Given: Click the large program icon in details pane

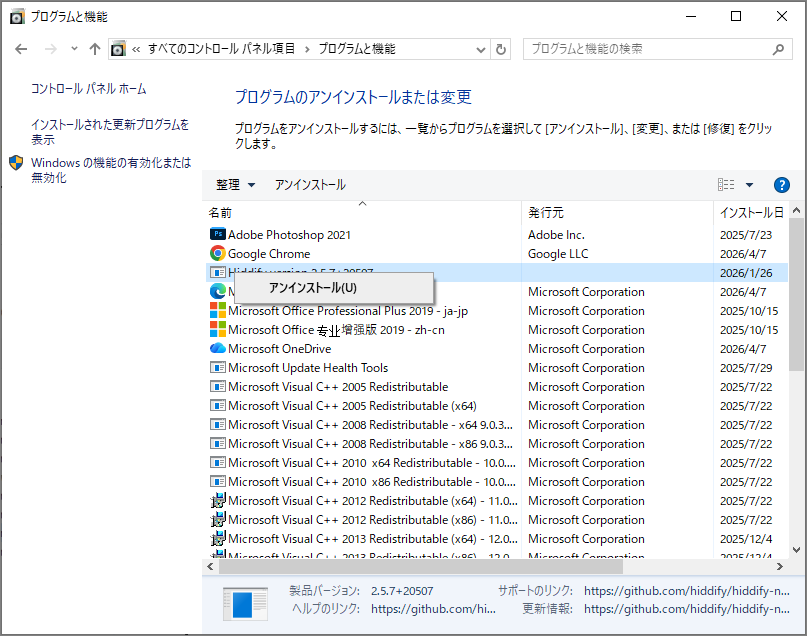Looking at the screenshot, I should tap(245, 604).
